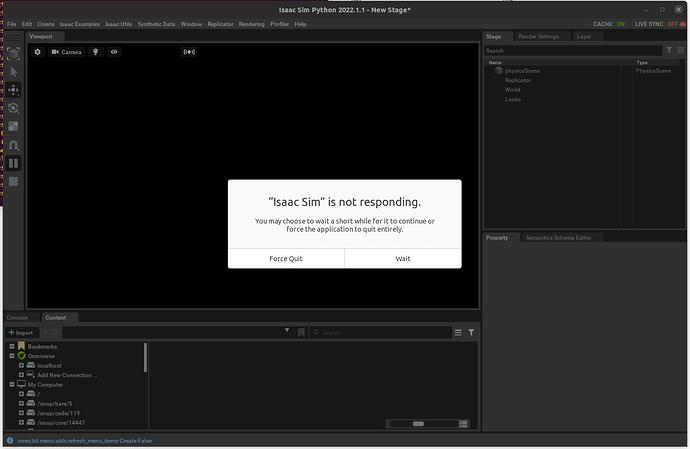Image resolution: width=690 pixels, height=449 pixels.
Task: Collapse the Omniverse tree node
Action: pyautogui.click(x=12, y=356)
